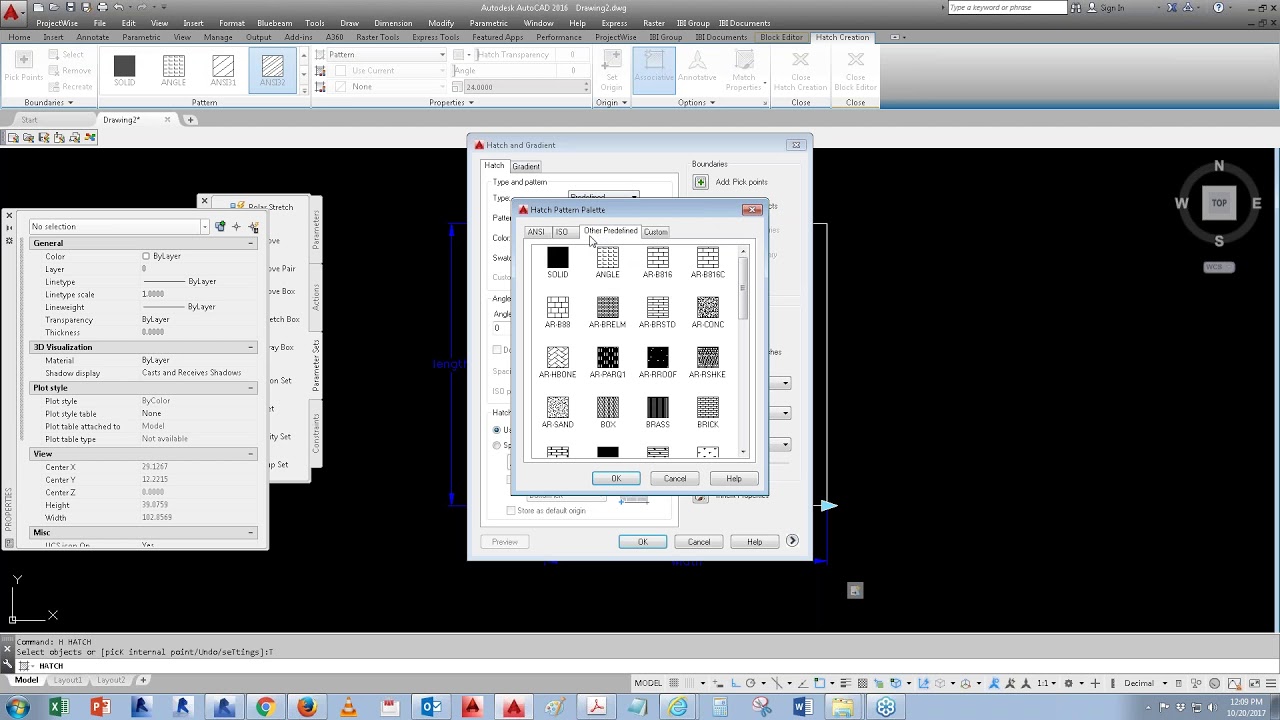Switch to the Custom patterns tab
The height and width of the screenshot is (720, 1280).
pyautogui.click(x=656, y=232)
